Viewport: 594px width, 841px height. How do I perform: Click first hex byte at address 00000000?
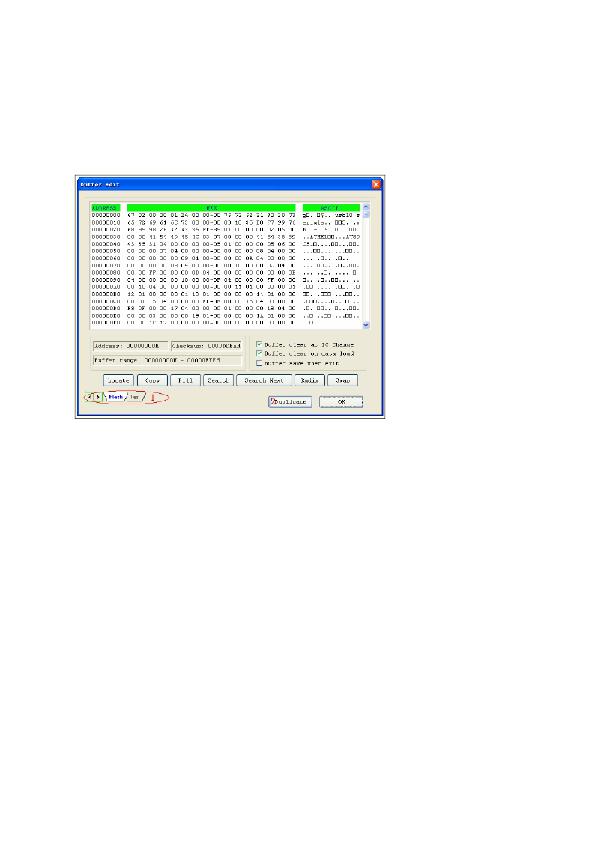point(130,215)
